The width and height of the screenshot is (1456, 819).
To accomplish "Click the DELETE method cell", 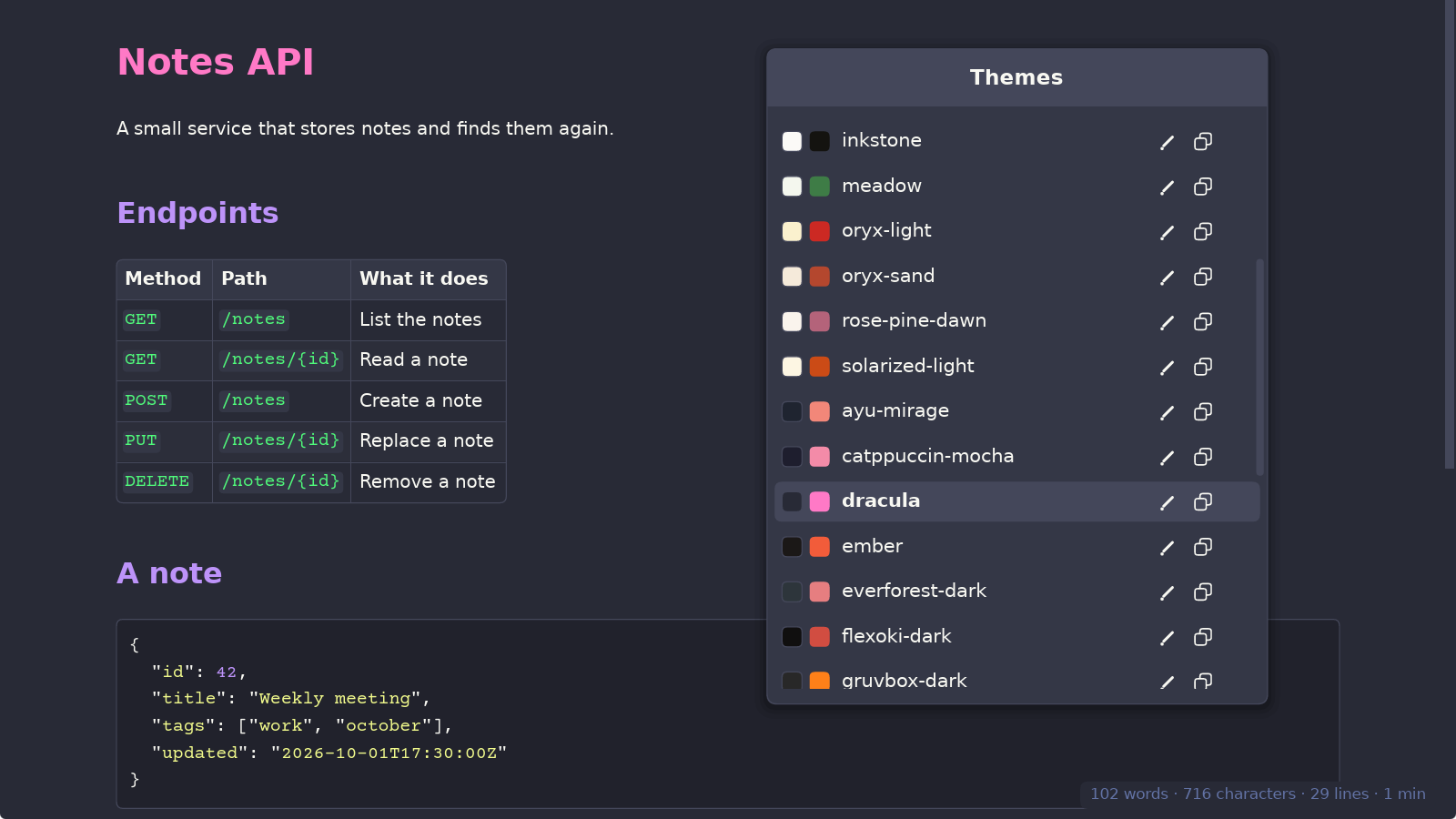I will click(x=164, y=481).
